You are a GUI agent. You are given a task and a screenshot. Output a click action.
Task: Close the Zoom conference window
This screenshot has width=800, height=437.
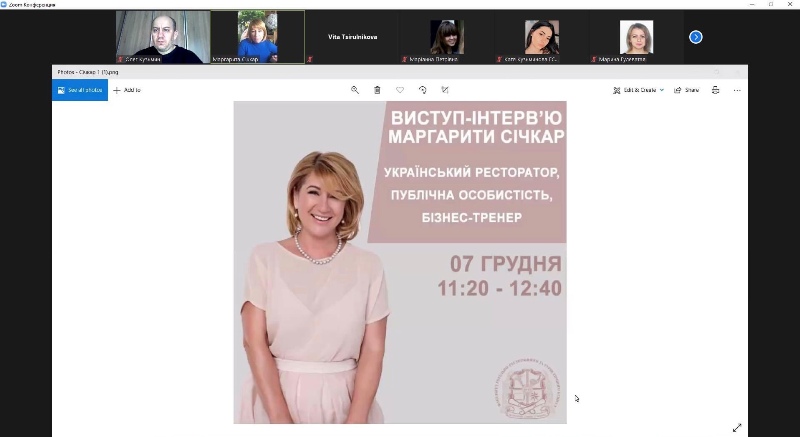[x=790, y=4]
